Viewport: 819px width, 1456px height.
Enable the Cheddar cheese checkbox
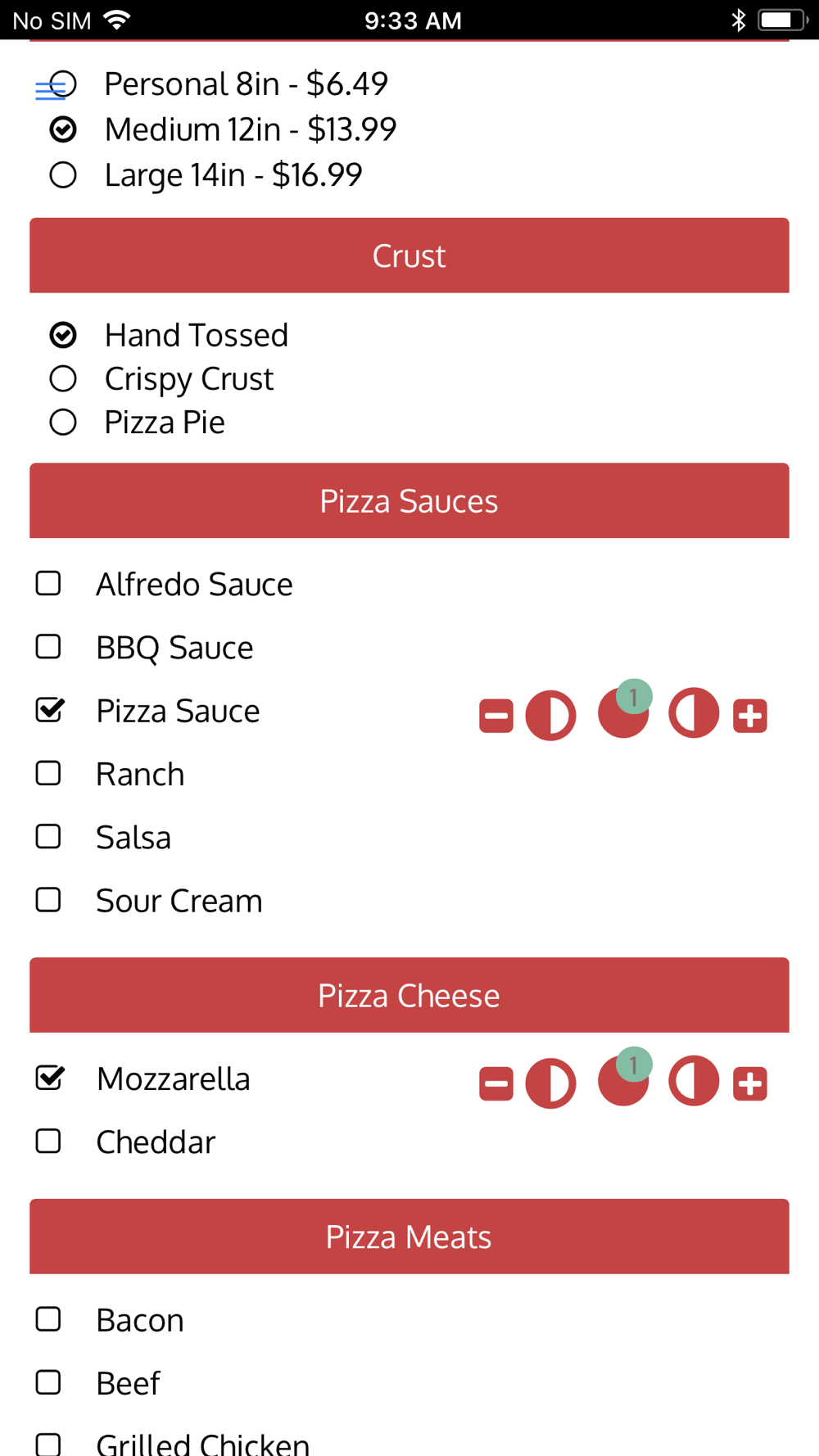click(x=48, y=1142)
